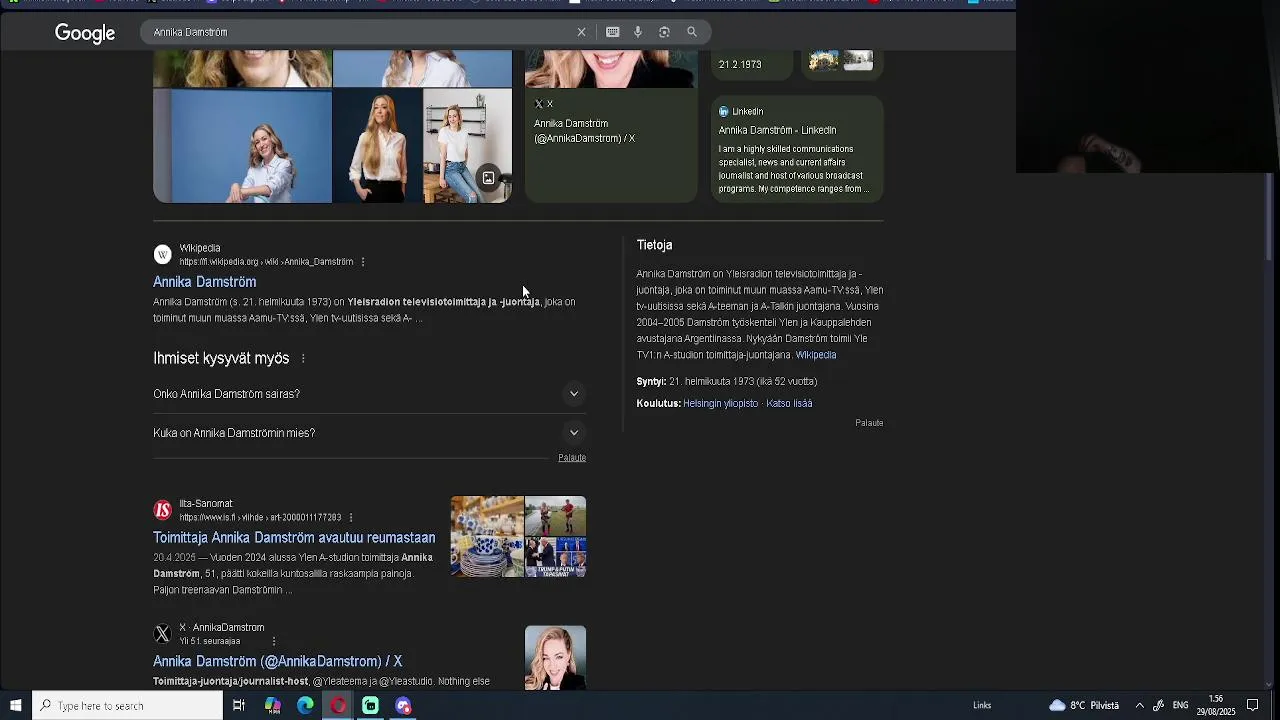
Task: Open the Windows notification center
Action: coord(1252,706)
